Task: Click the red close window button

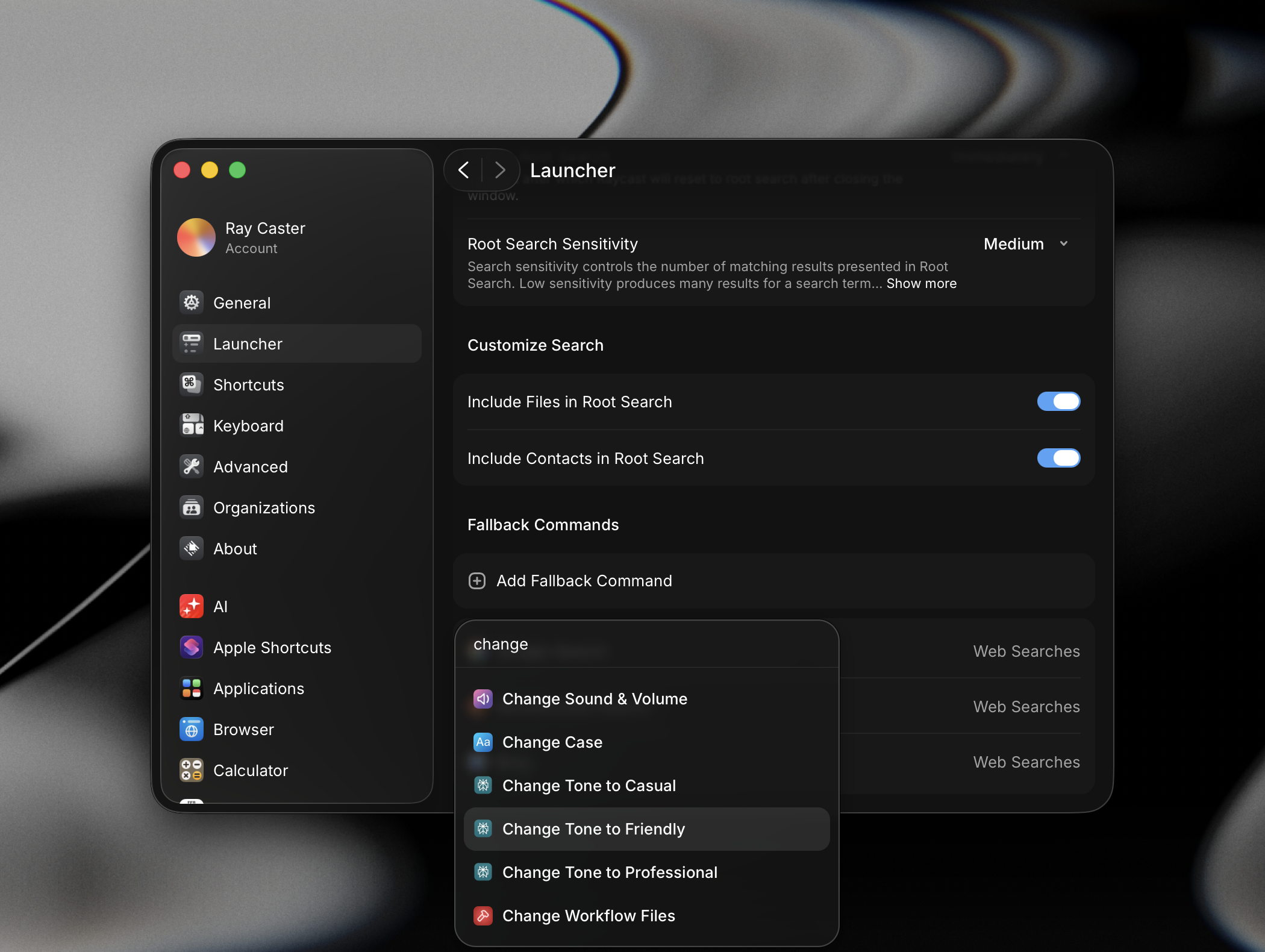Action: click(x=182, y=170)
